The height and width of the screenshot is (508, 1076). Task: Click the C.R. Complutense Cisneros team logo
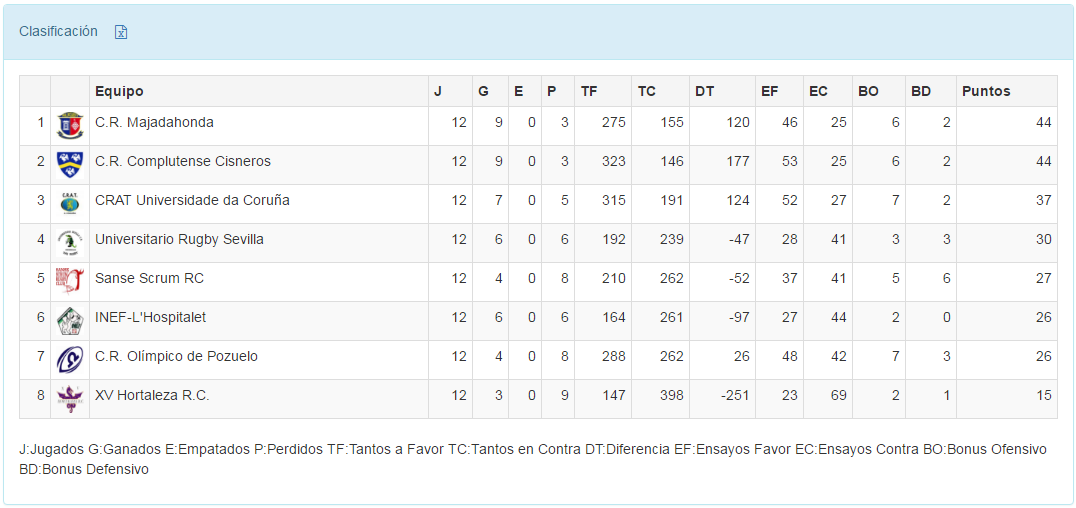tap(70, 165)
